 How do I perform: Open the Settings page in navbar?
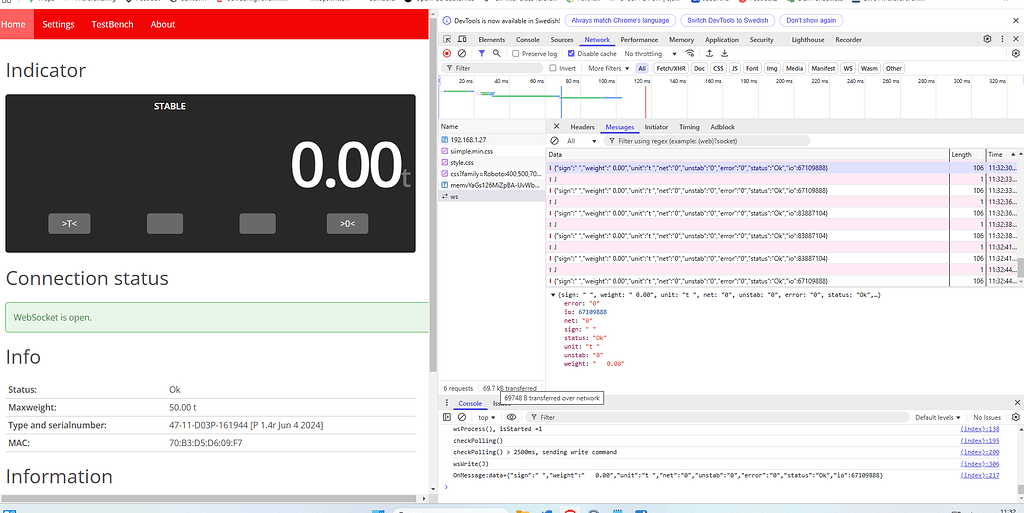click(58, 24)
